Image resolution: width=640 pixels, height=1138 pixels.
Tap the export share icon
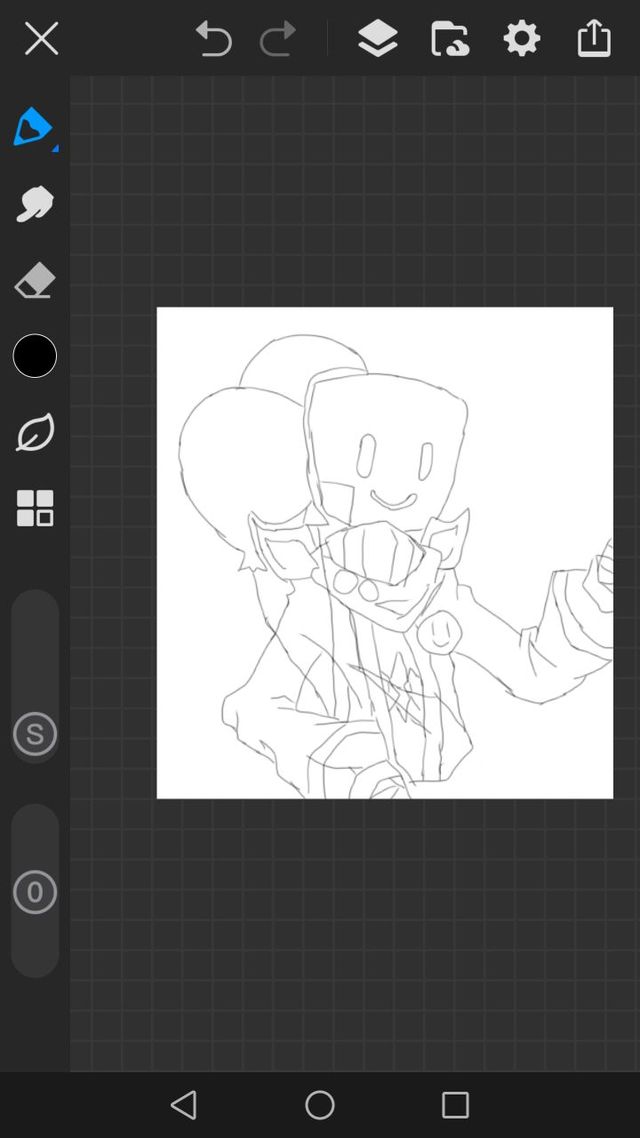point(593,39)
